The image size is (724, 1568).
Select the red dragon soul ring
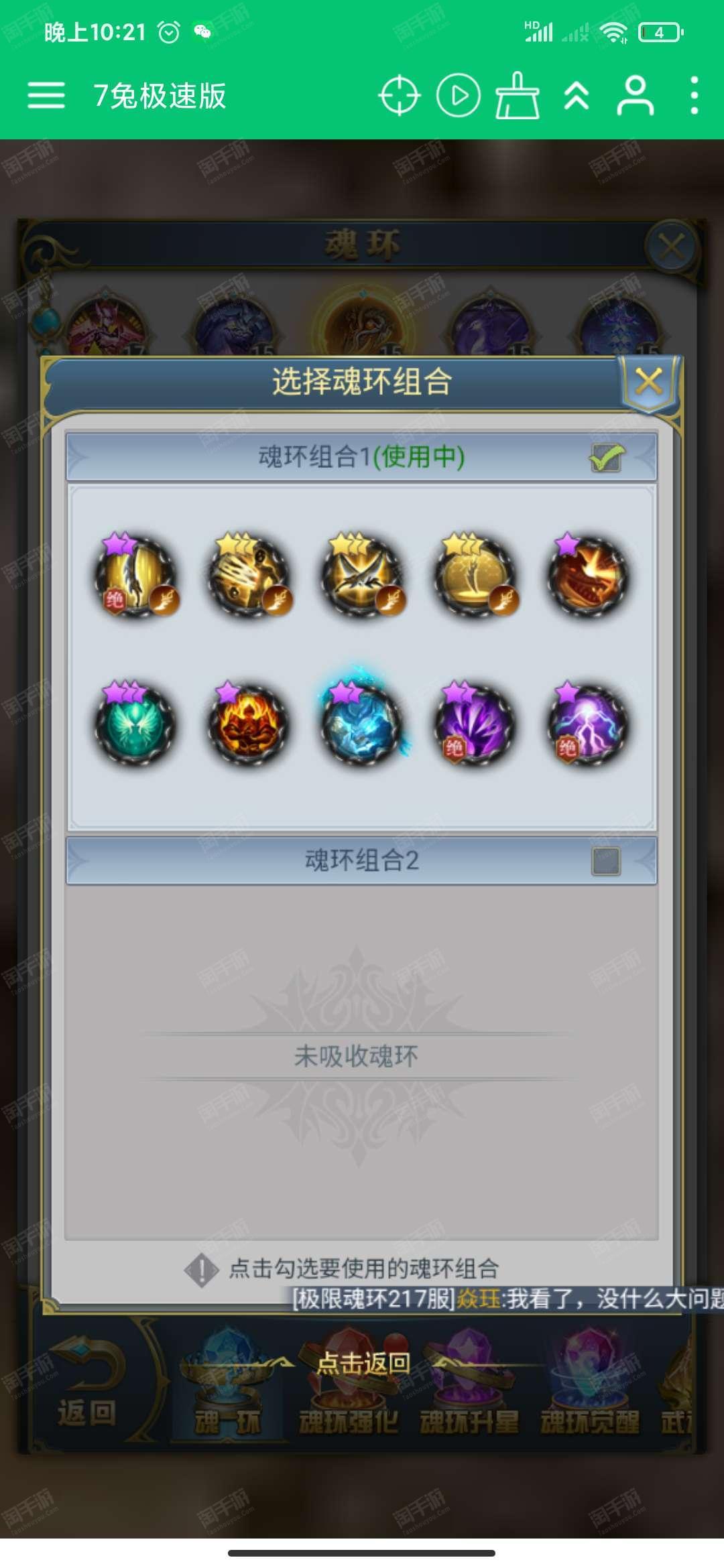[589, 575]
